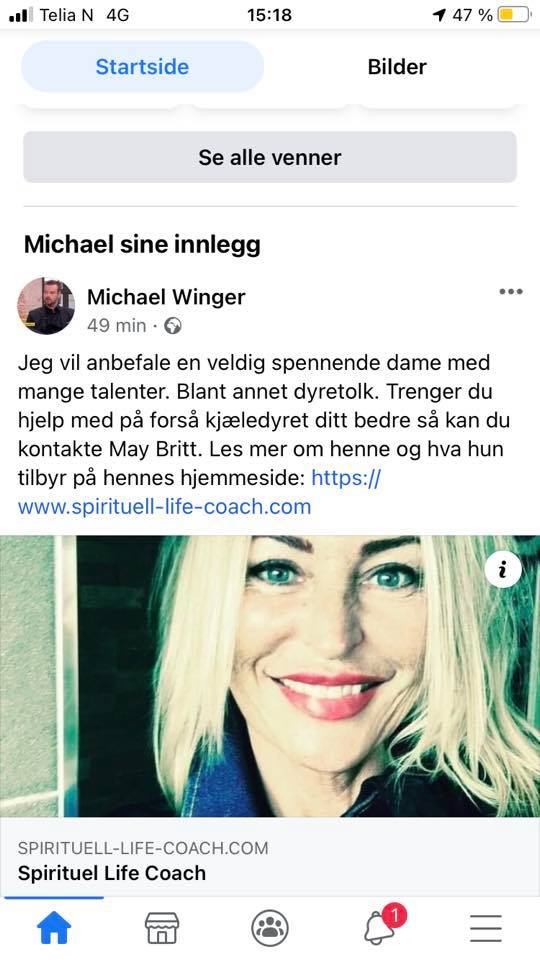
Task: Switch to the Startside tab
Action: 142,67
